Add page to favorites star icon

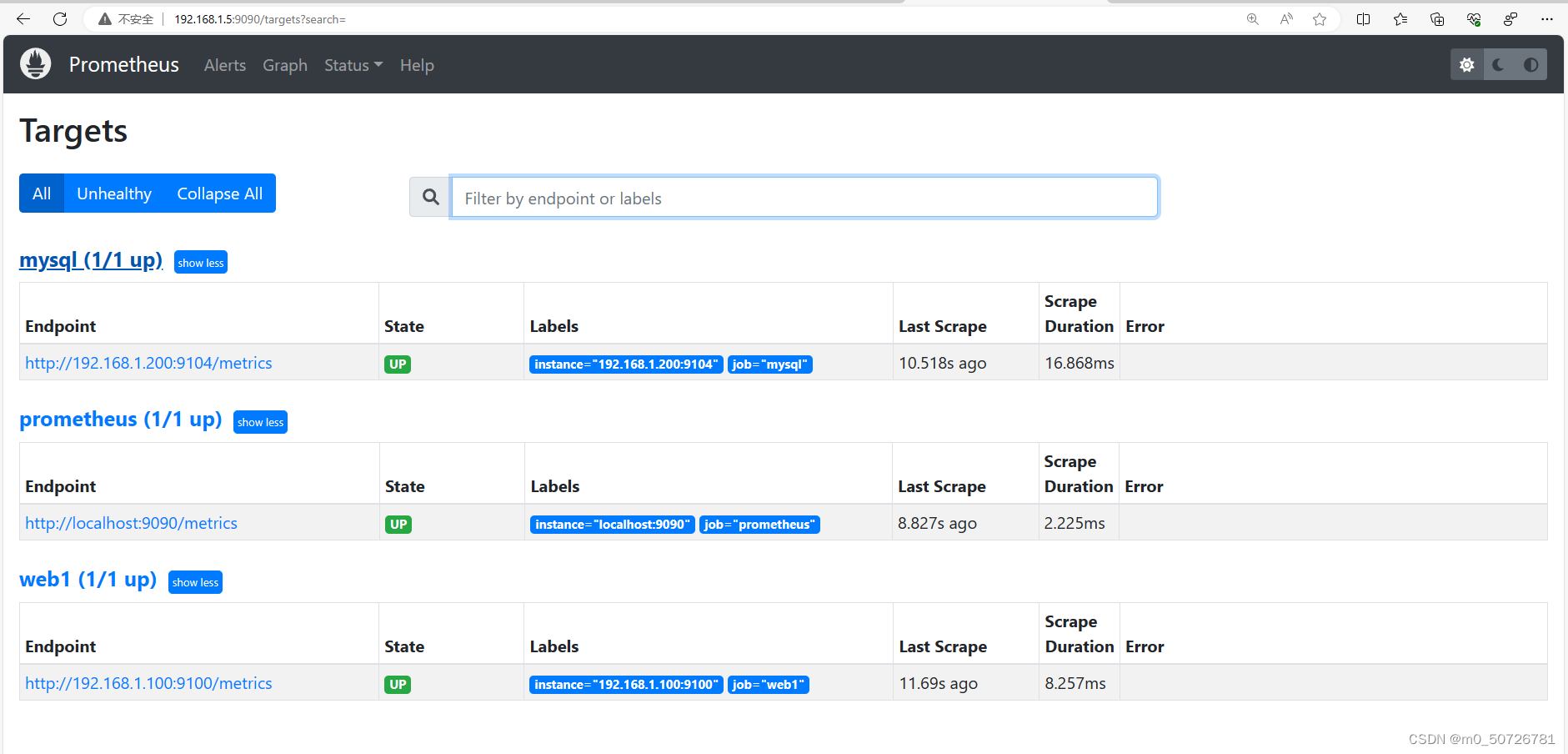click(1320, 18)
